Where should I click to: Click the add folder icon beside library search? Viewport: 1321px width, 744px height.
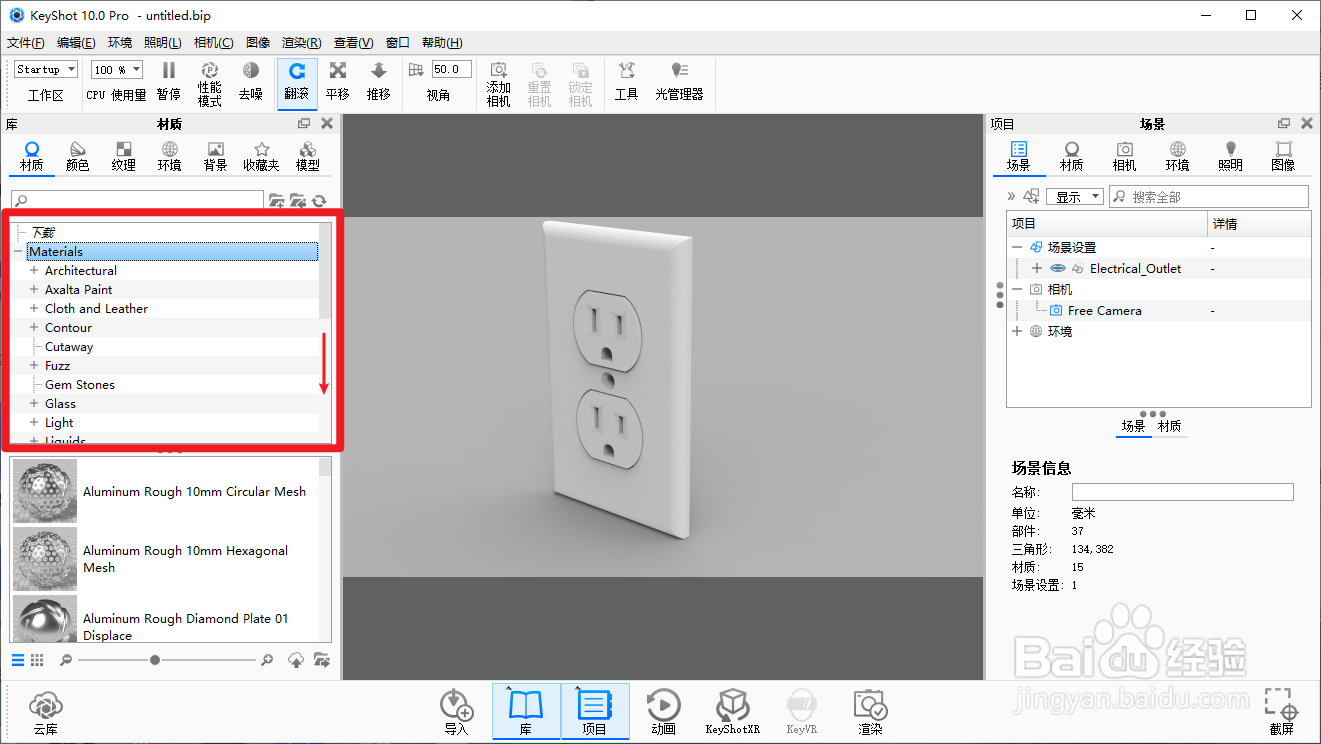277,201
